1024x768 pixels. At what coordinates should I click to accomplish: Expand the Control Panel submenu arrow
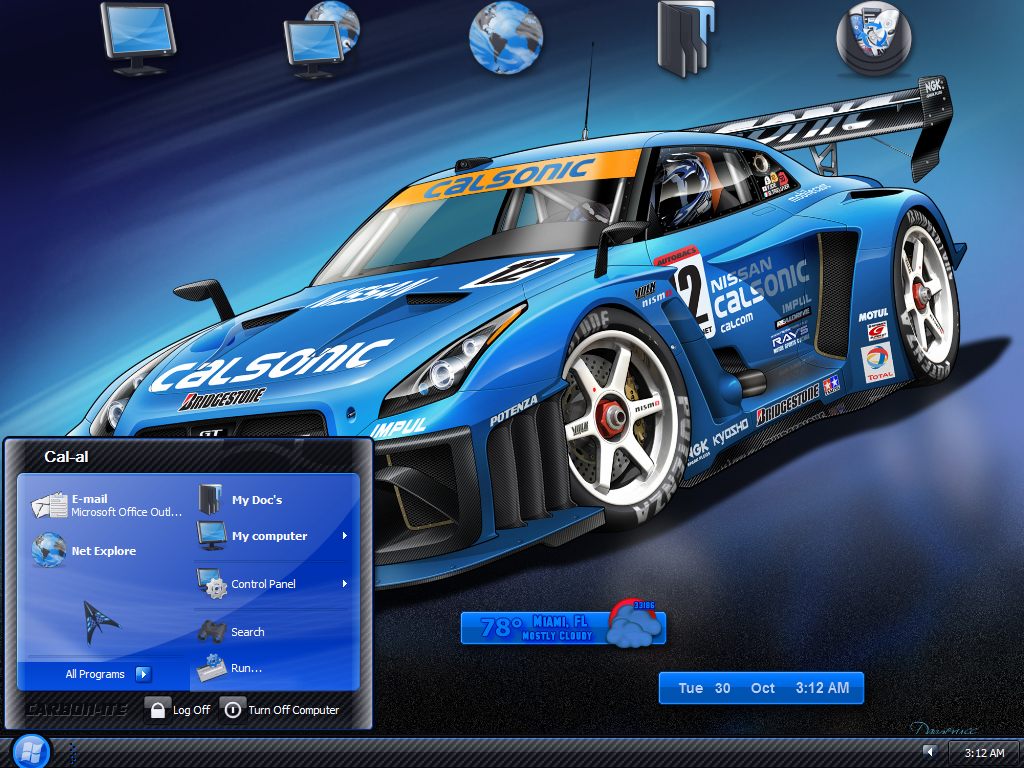(345, 583)
